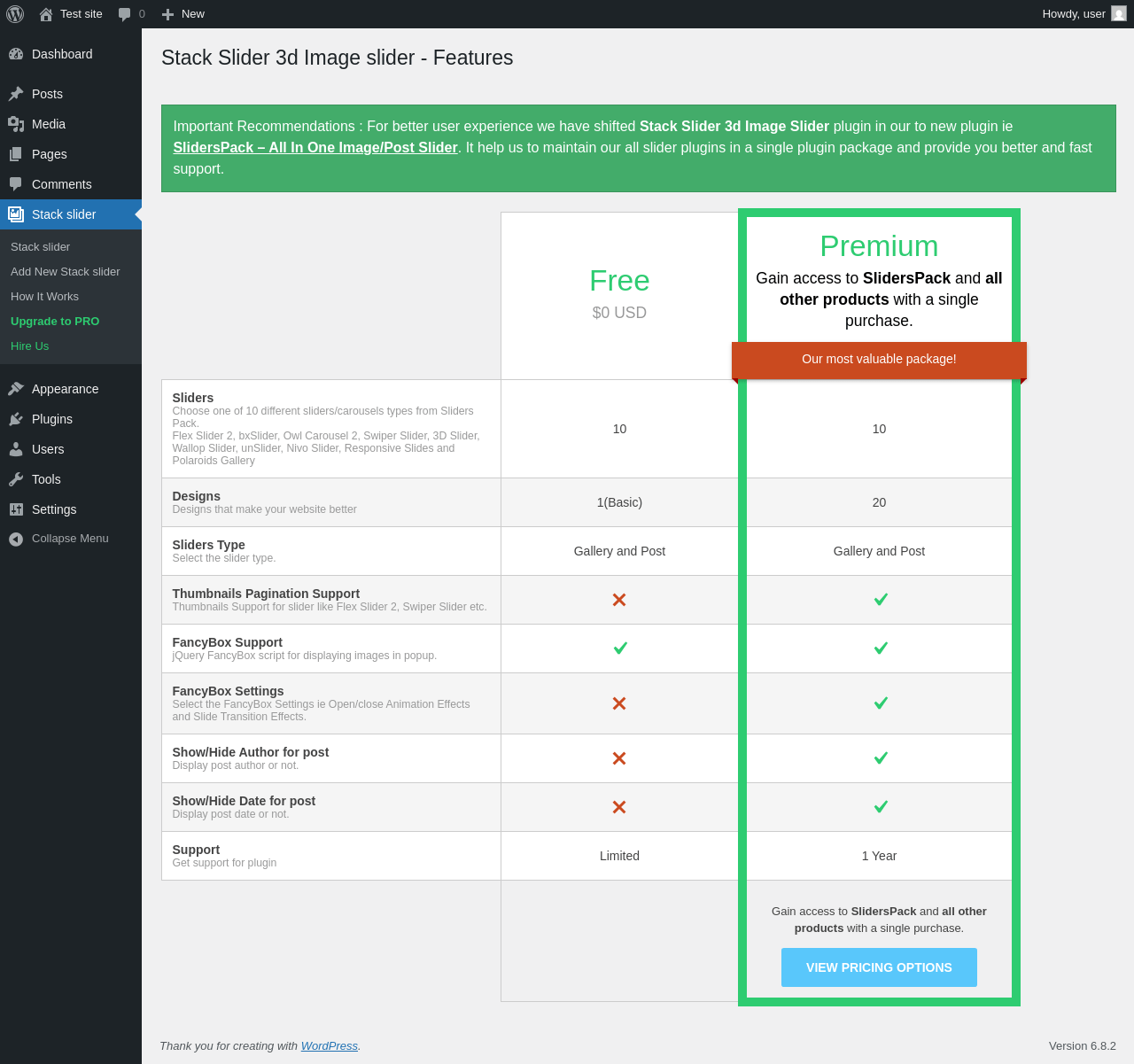The width and height of the screenshot is (1134, 1064).
Task: Click the Premium plan heading
Action: (x=879, y=246)
